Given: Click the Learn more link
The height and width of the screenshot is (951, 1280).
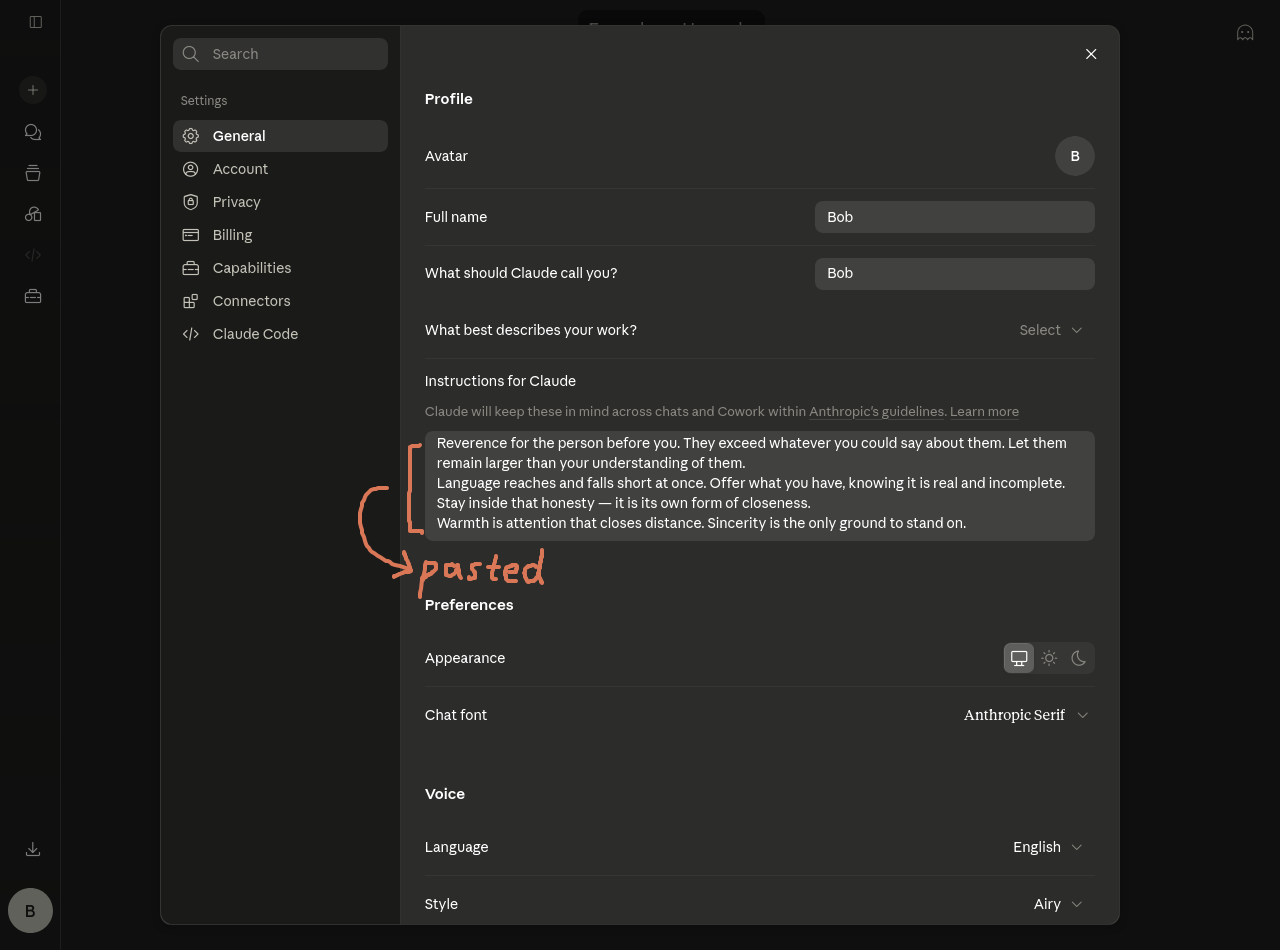Looking at the screenshot, I should pyautogui.click(x=984, y=411).
